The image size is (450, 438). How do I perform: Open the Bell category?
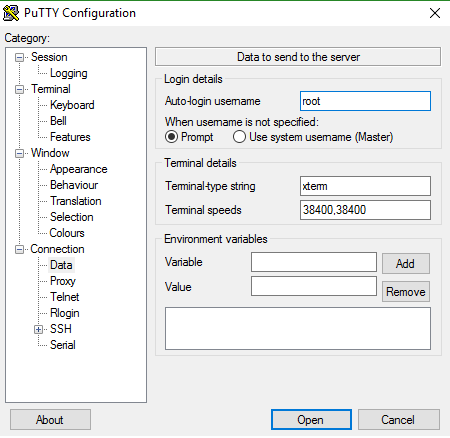(58, 121)
